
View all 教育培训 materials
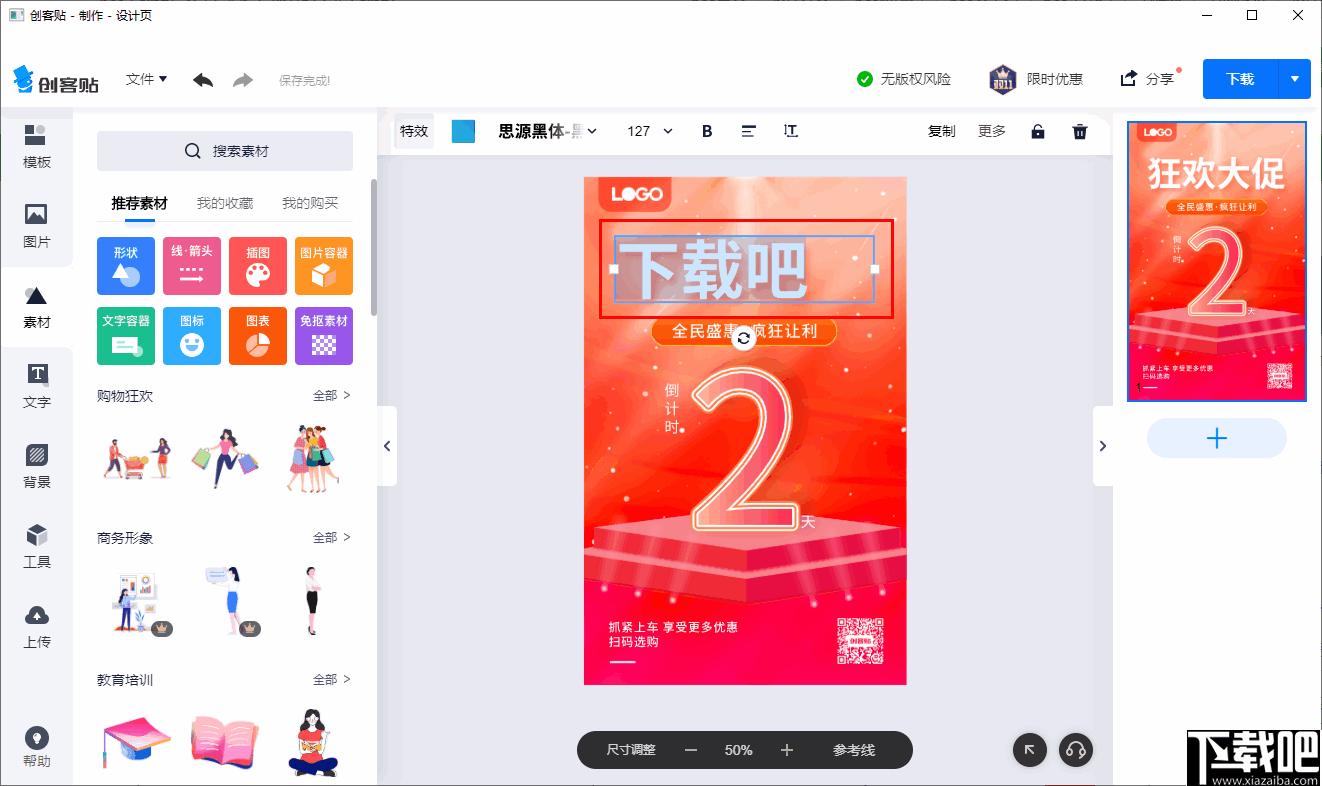click(x=332, y=680)
